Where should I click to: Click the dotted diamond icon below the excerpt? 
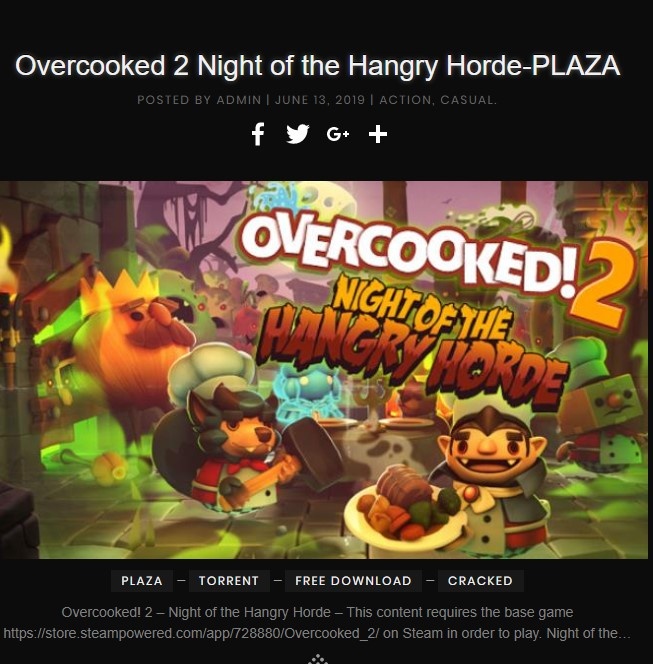pyautogui.click(x=318, y=659)
